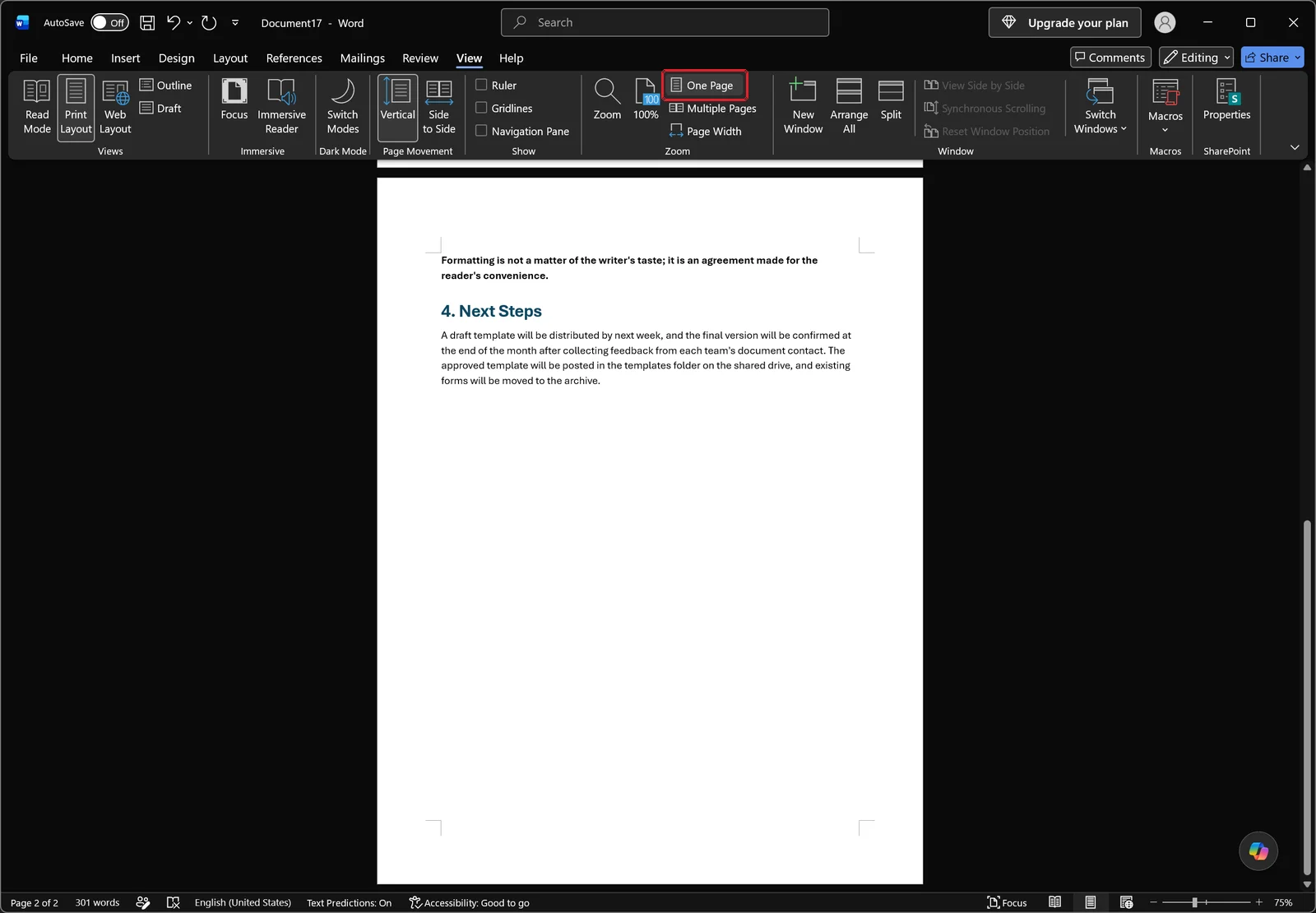Open the File menu
The width and height of the screenshot is (1316, 913).
pyautogui.click(x=29, y=58)
